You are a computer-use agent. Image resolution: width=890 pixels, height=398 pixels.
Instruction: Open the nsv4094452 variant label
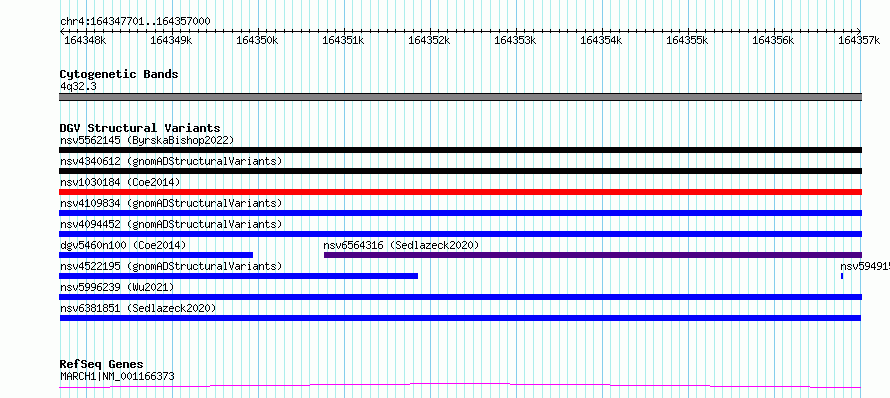point(171,224)
